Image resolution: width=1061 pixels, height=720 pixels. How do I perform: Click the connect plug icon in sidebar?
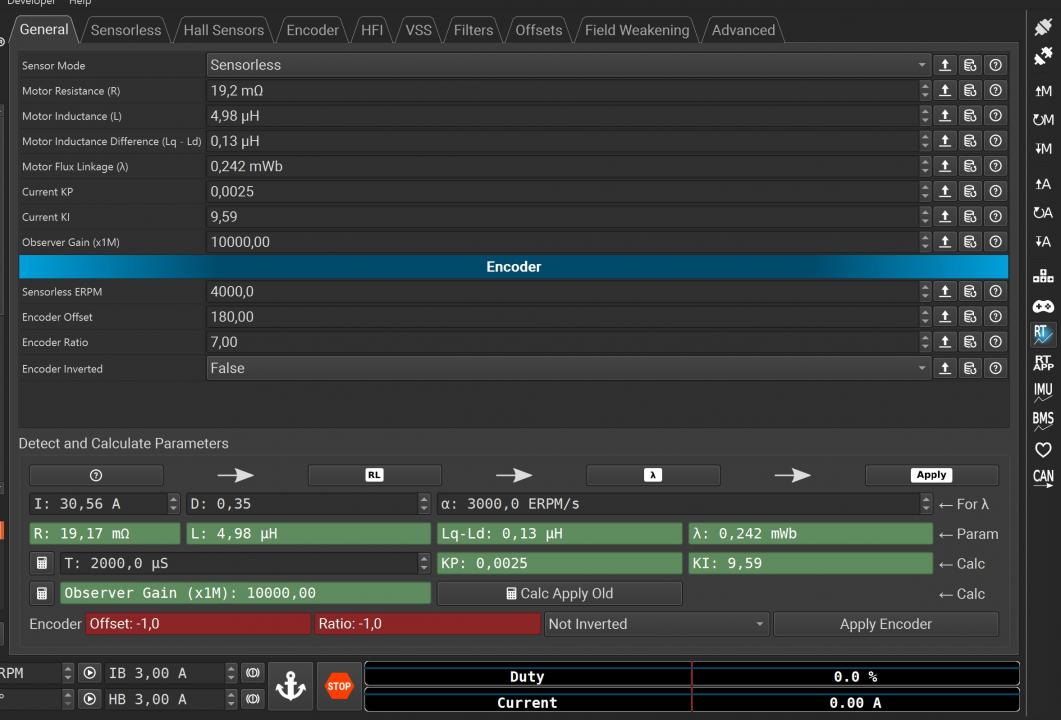pos(1043,28)
